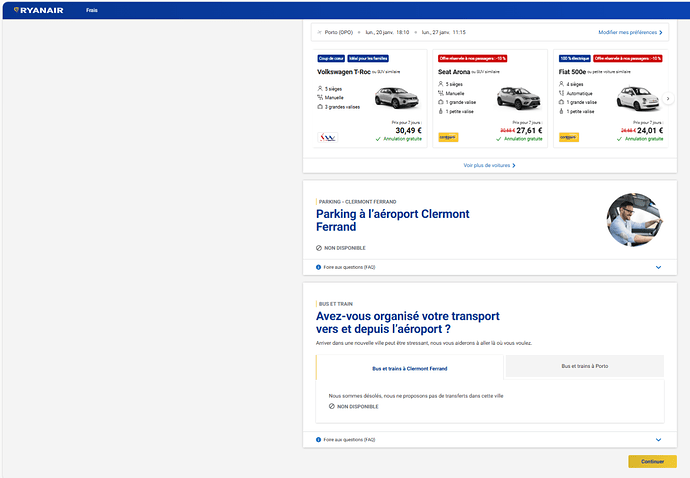The height and width of the screenshot is (478, 690).
Task: Click Modifier mes préférences link
Action: point(630,32)
